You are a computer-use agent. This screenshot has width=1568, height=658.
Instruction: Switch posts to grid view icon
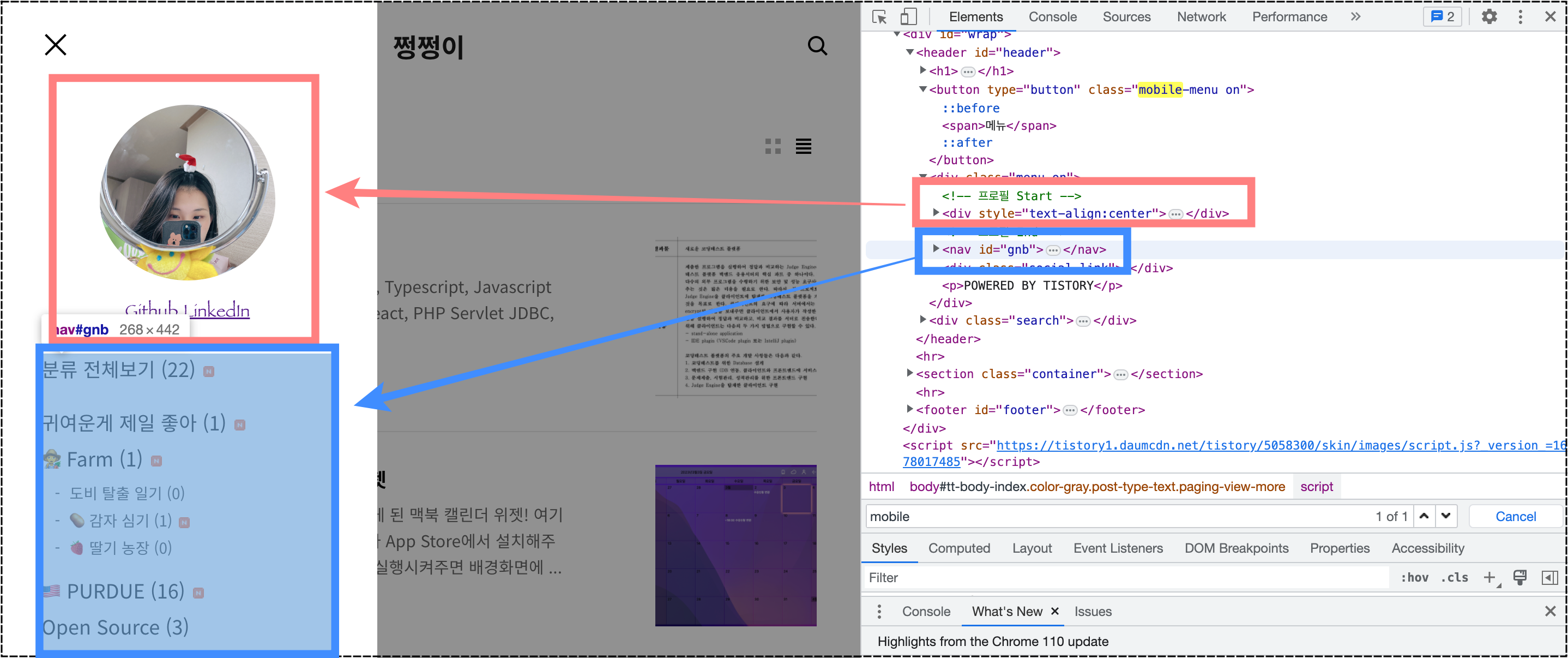pos(773,146)
